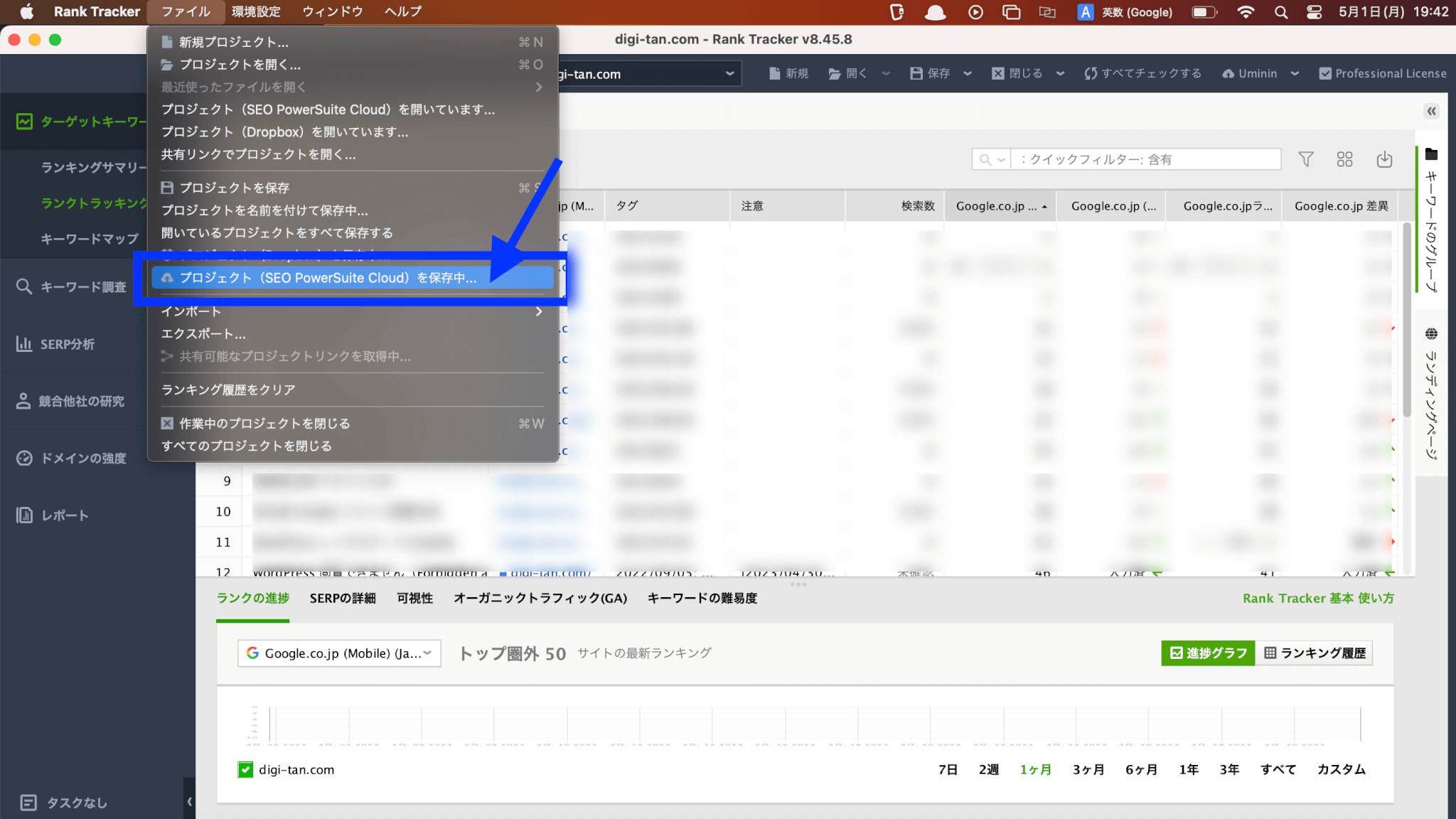
Task: Open the Google.co.jp Mobile search engine dropdown
Action: pyautogui.click(x=339, y=653)
